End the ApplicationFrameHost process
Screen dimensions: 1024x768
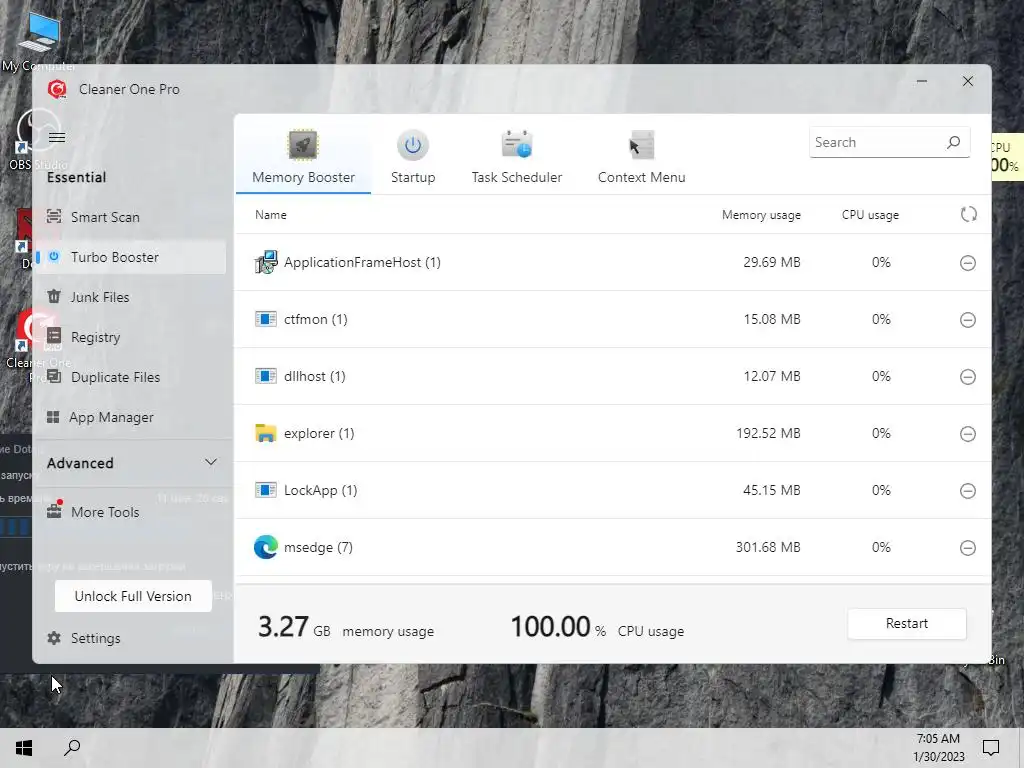(x=968, y=263)
